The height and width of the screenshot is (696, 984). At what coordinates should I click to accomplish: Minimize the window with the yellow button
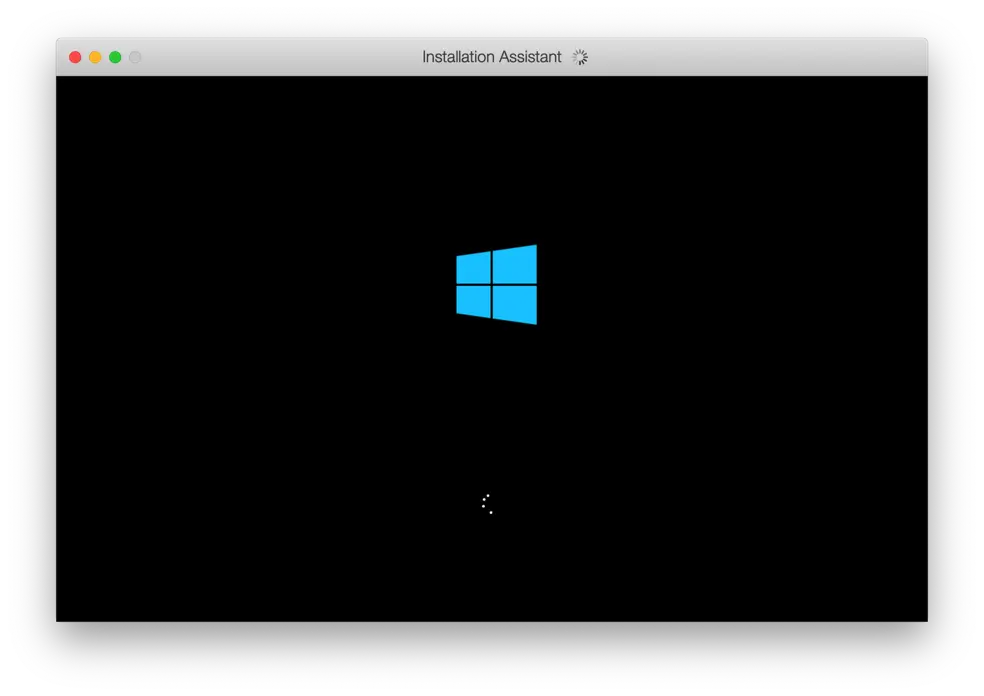point(95,57)
